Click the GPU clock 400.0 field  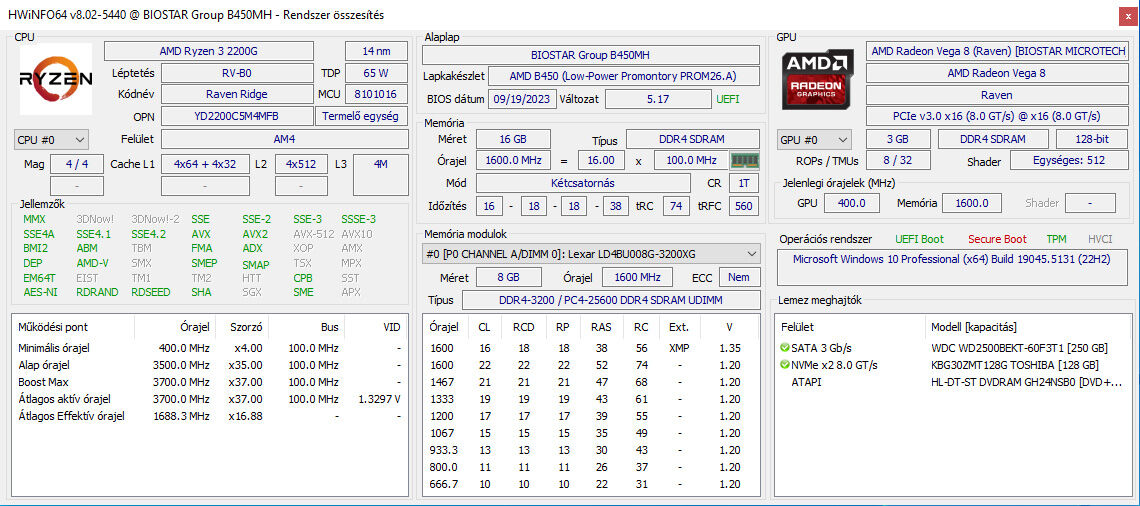pyautogui.click(x=851, y=204)
